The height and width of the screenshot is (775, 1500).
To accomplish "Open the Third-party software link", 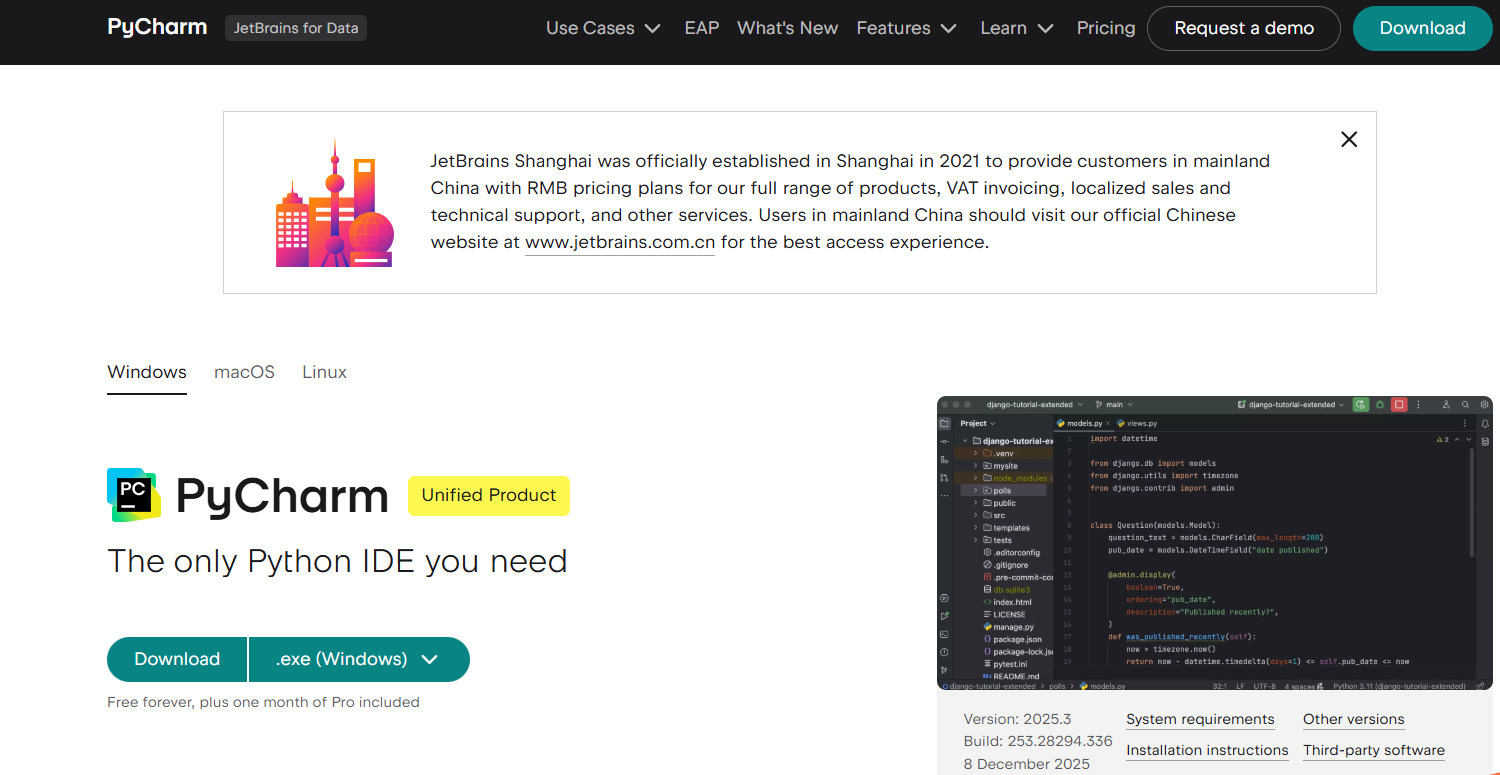I will pyautogui.click(x=1374, y=751).
